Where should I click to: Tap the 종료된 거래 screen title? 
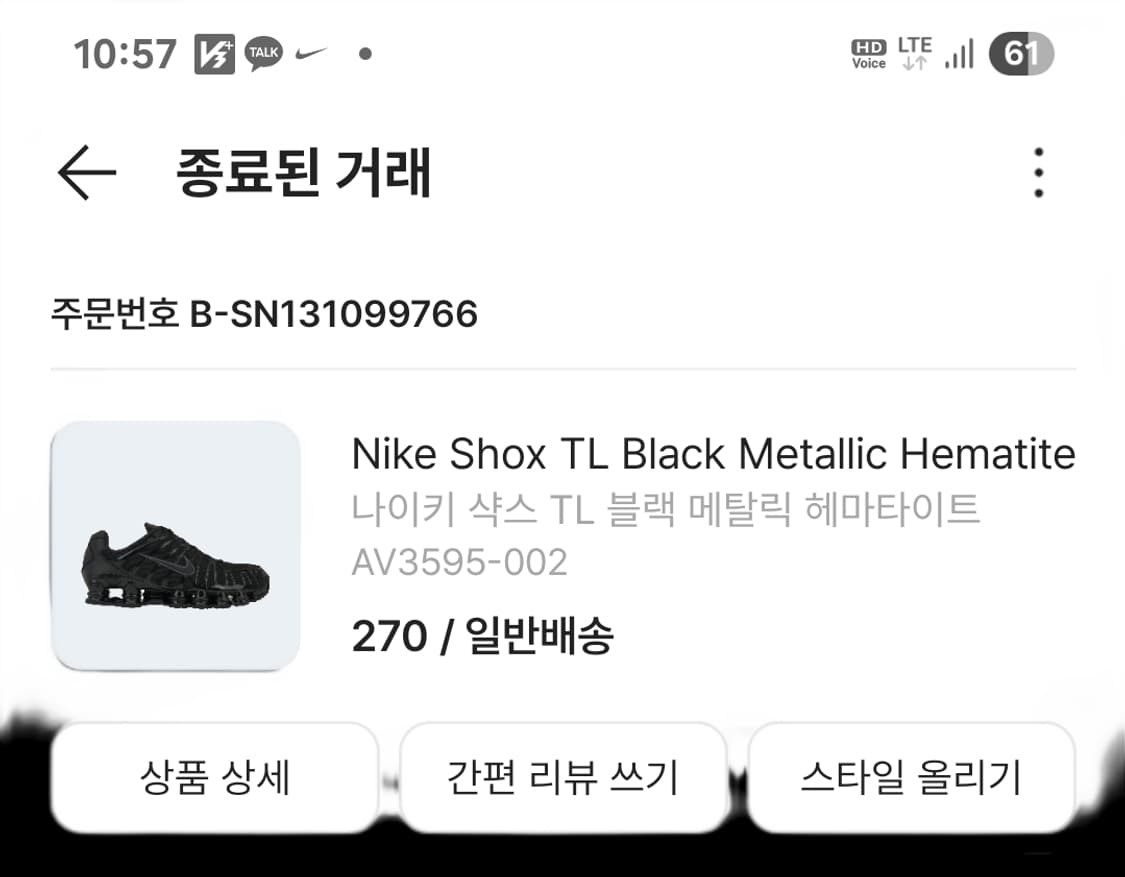pos(303,173)
